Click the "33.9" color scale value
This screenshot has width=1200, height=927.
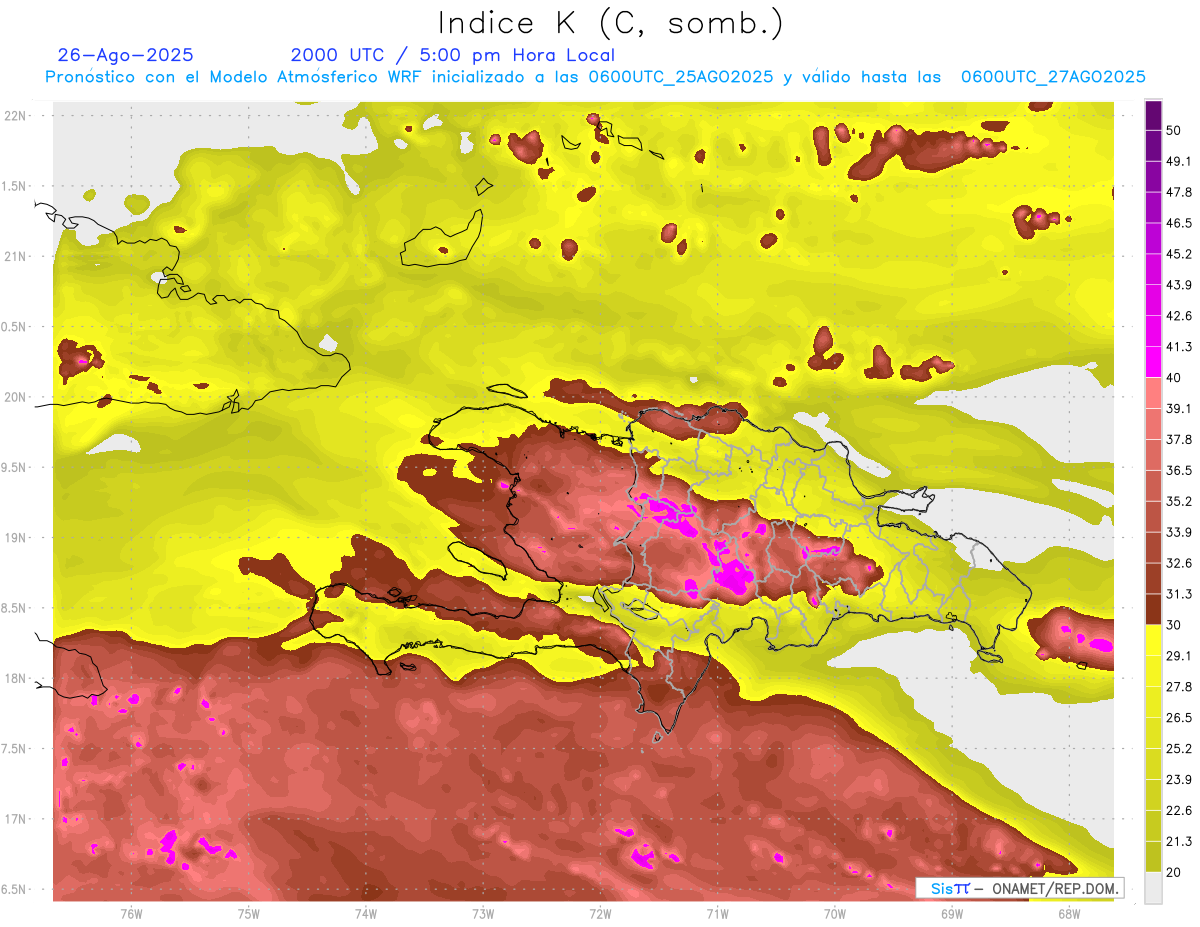click(x=1178, y=532)
